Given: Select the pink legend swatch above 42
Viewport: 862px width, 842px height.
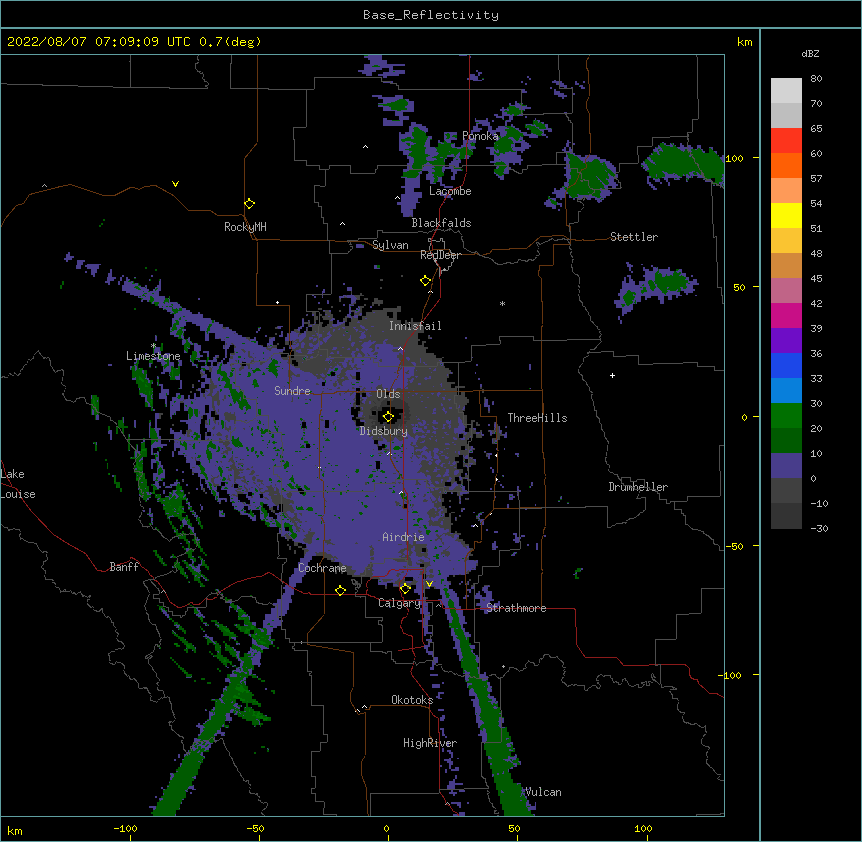Looking at the screenshot, I should point(786,290).
